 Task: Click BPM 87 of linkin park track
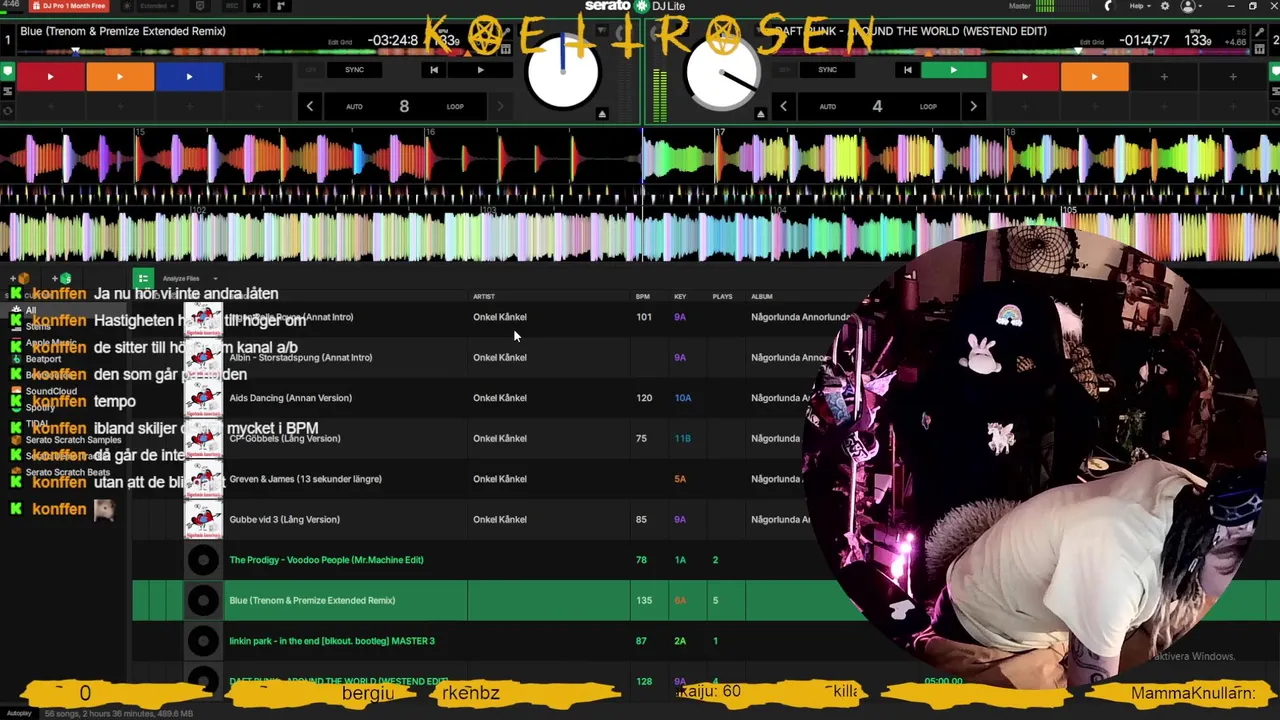pyautogui.click(x=643, y=641)
